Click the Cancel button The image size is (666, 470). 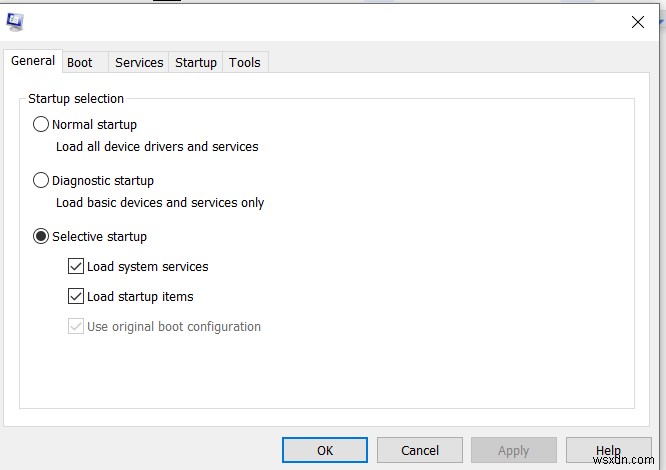coord(420,450)
